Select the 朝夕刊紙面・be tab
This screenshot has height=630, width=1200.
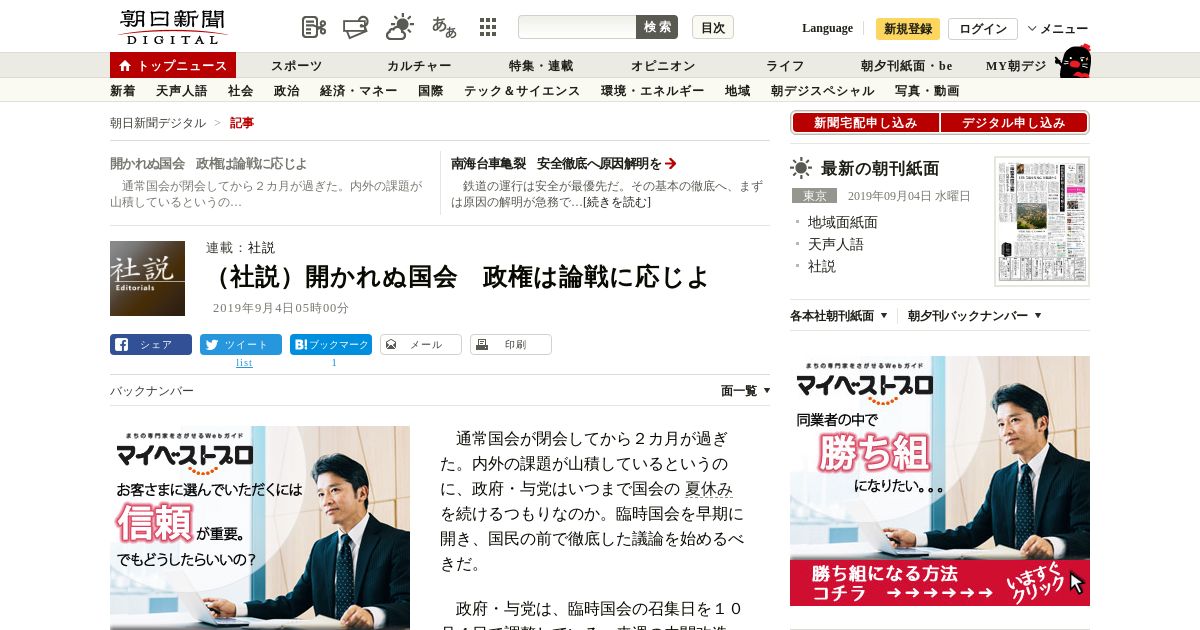point(907,66)
